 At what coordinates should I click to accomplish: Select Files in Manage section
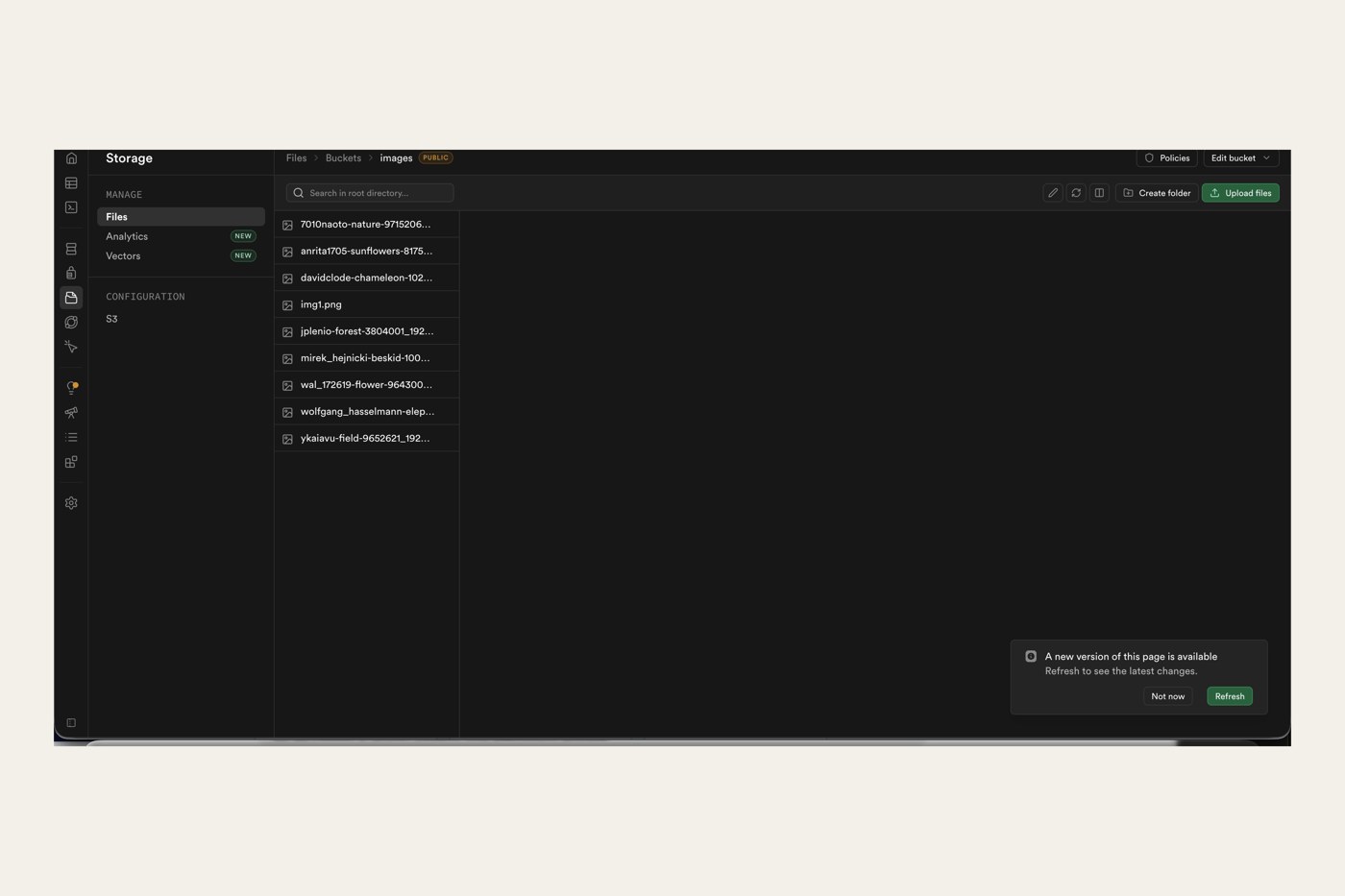pyautogui.click(x=181, y=217)
